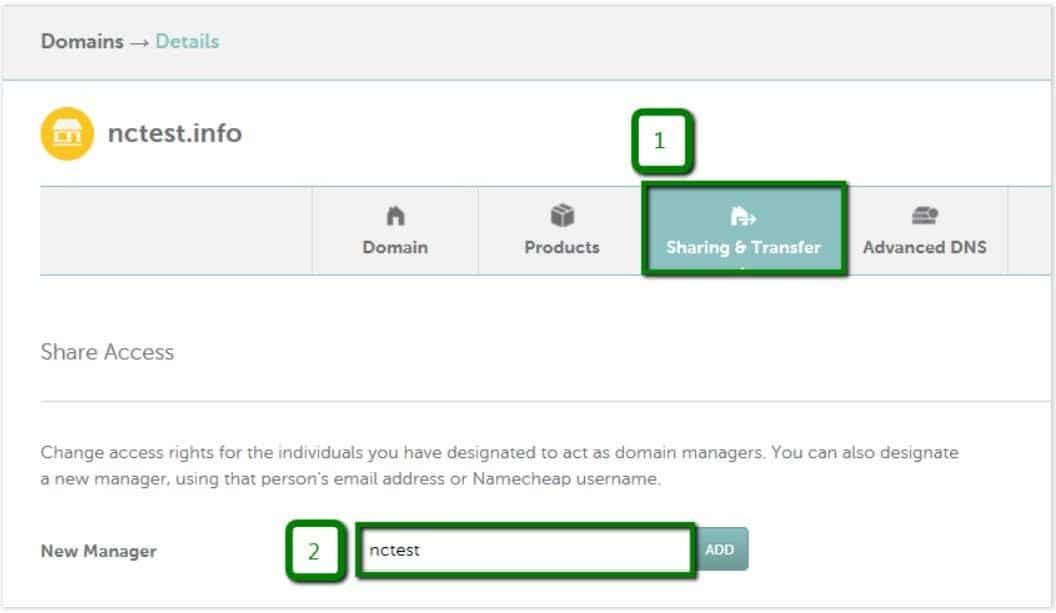Screen dimensions: 1056x613
Task: Click the box icon above Products
Action: pos(562,216)
